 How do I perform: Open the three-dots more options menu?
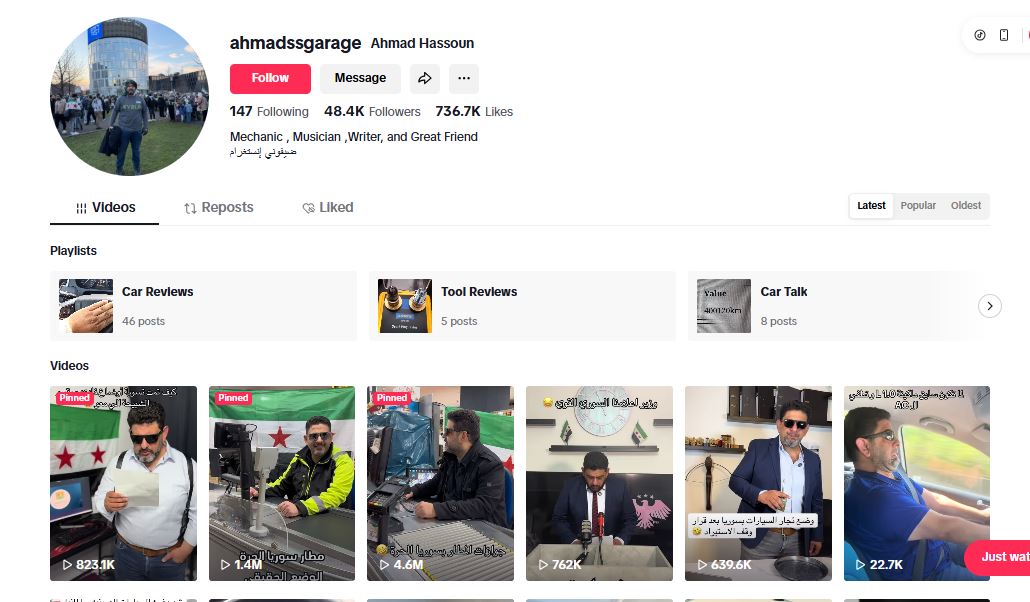[463, 78]
